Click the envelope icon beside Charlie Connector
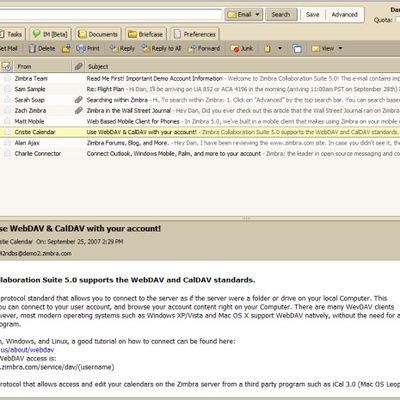Screen dimensions: 400x400 pos(7,153)
